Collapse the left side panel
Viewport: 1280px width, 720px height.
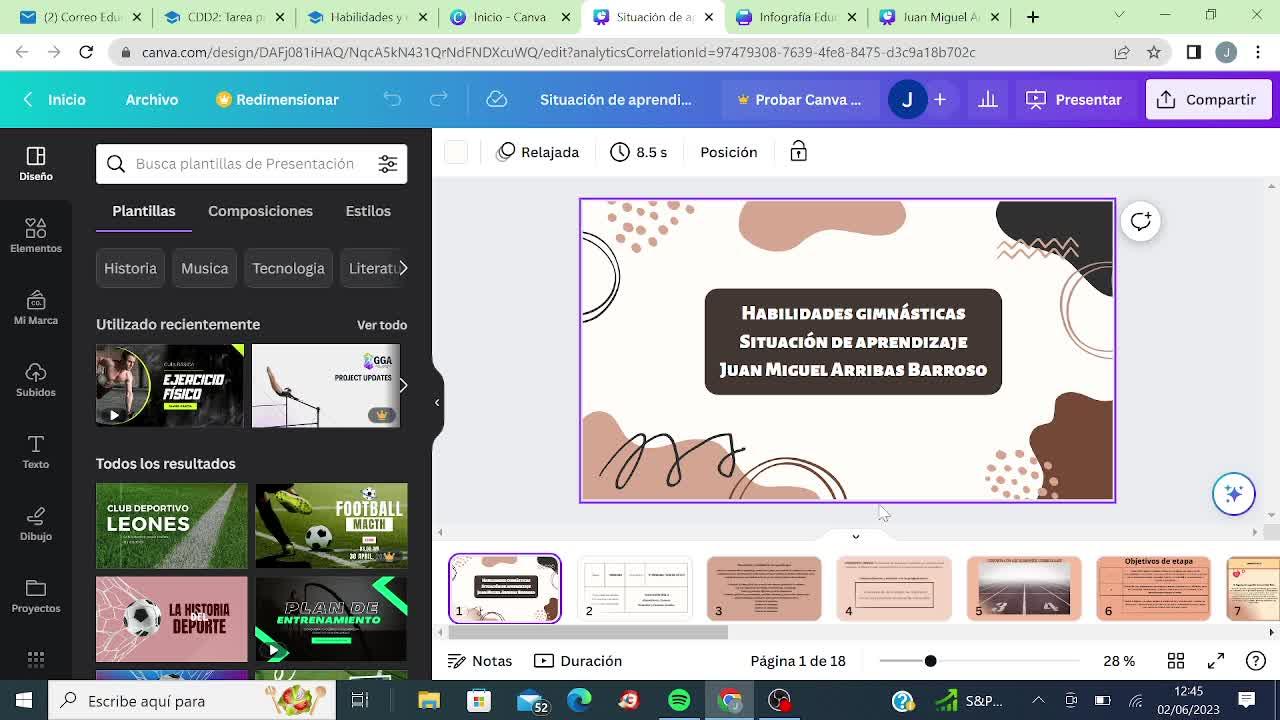click(x=437, y=402)
